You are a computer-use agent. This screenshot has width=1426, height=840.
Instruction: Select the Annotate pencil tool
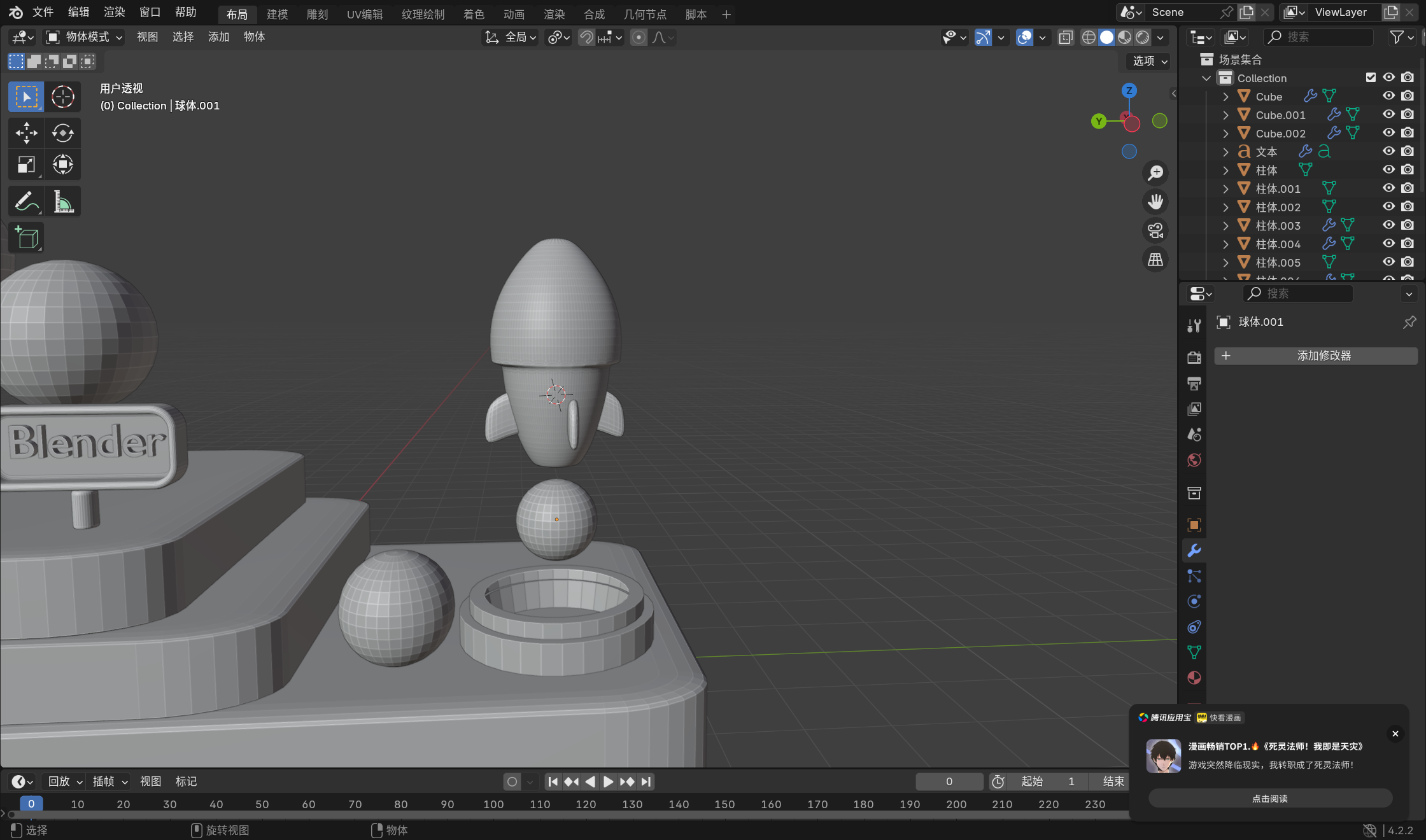pyautogui.click(x=26, y=202)
